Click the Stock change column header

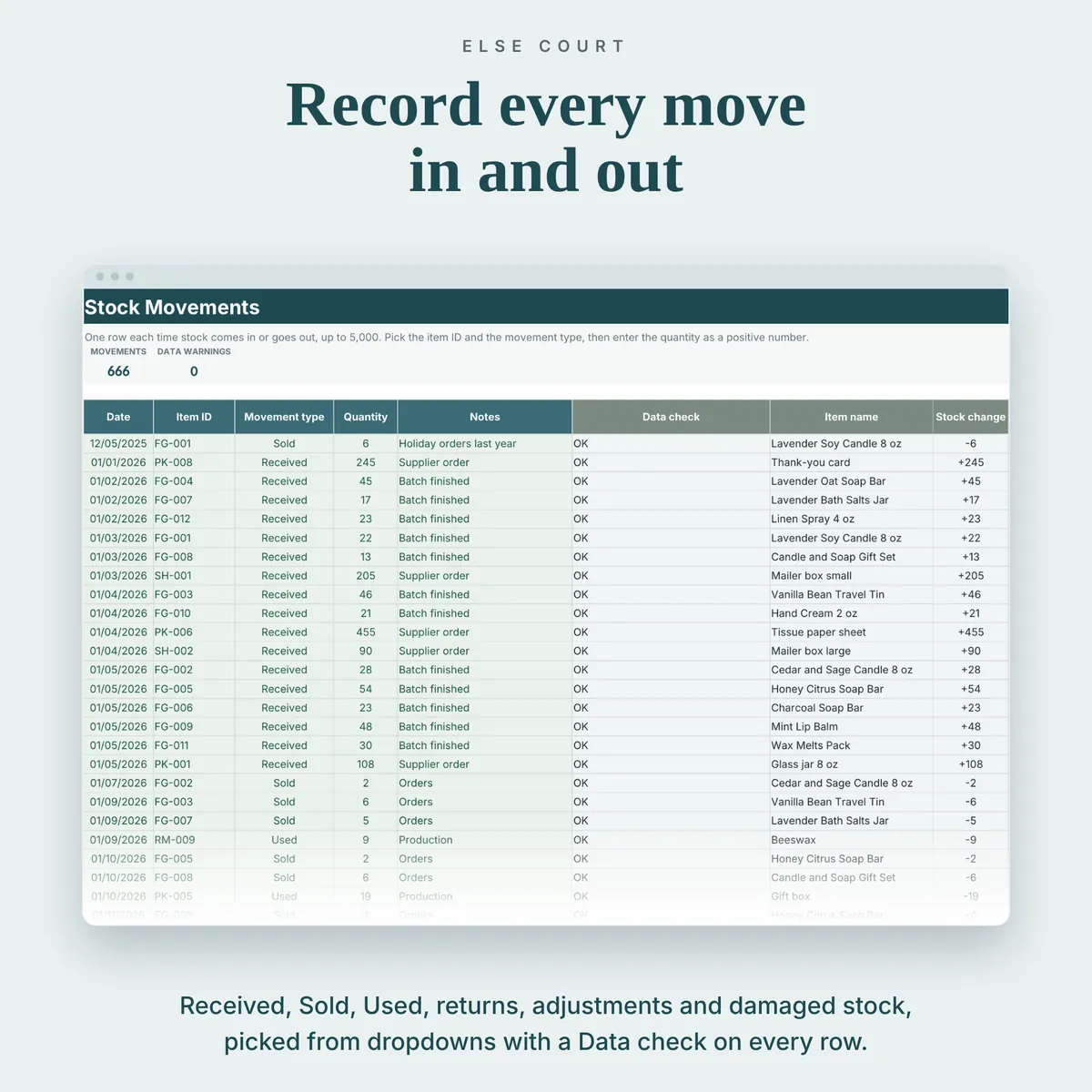(x=971, y=417)
